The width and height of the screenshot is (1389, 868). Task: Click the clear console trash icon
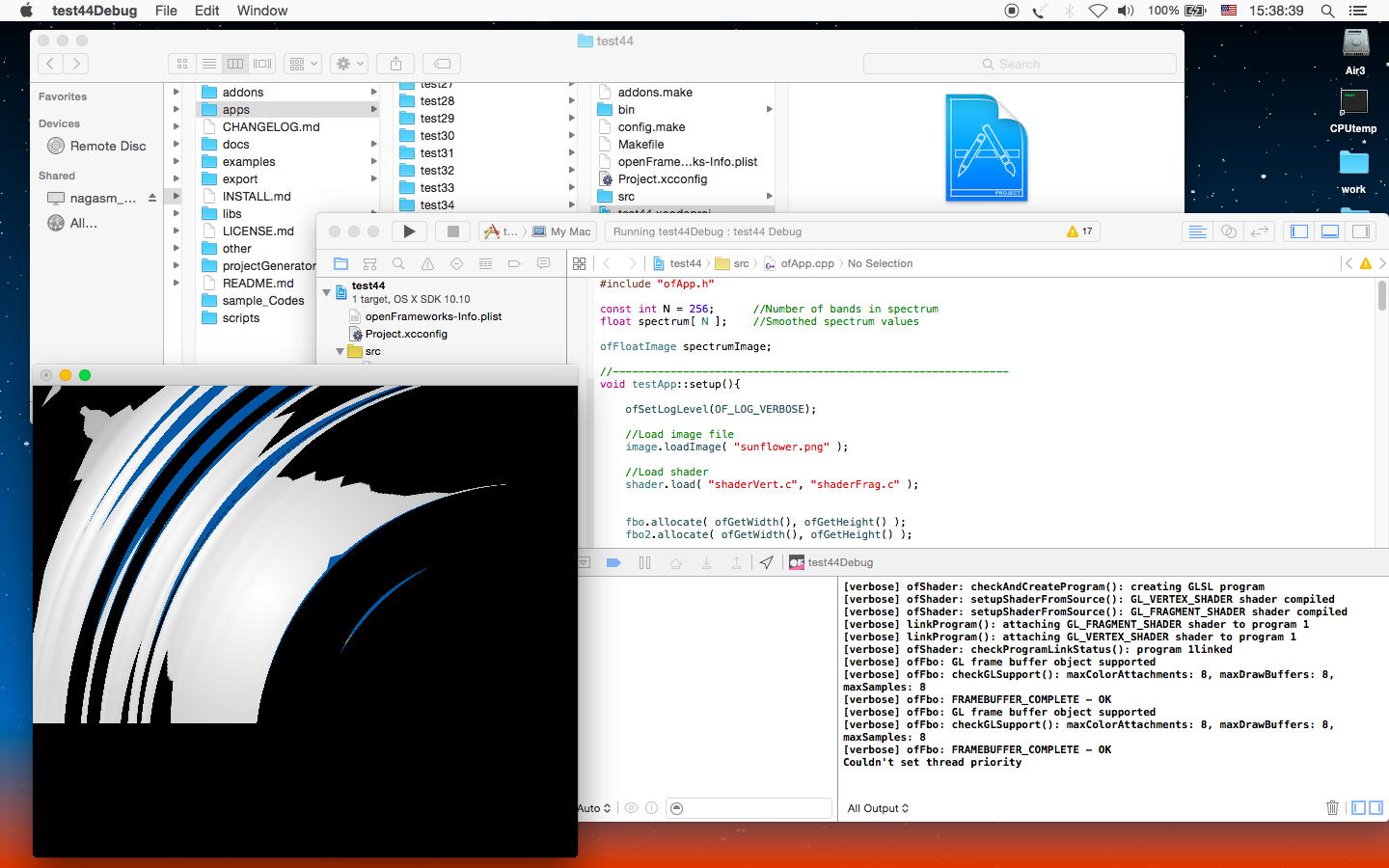coord(1332,808)
